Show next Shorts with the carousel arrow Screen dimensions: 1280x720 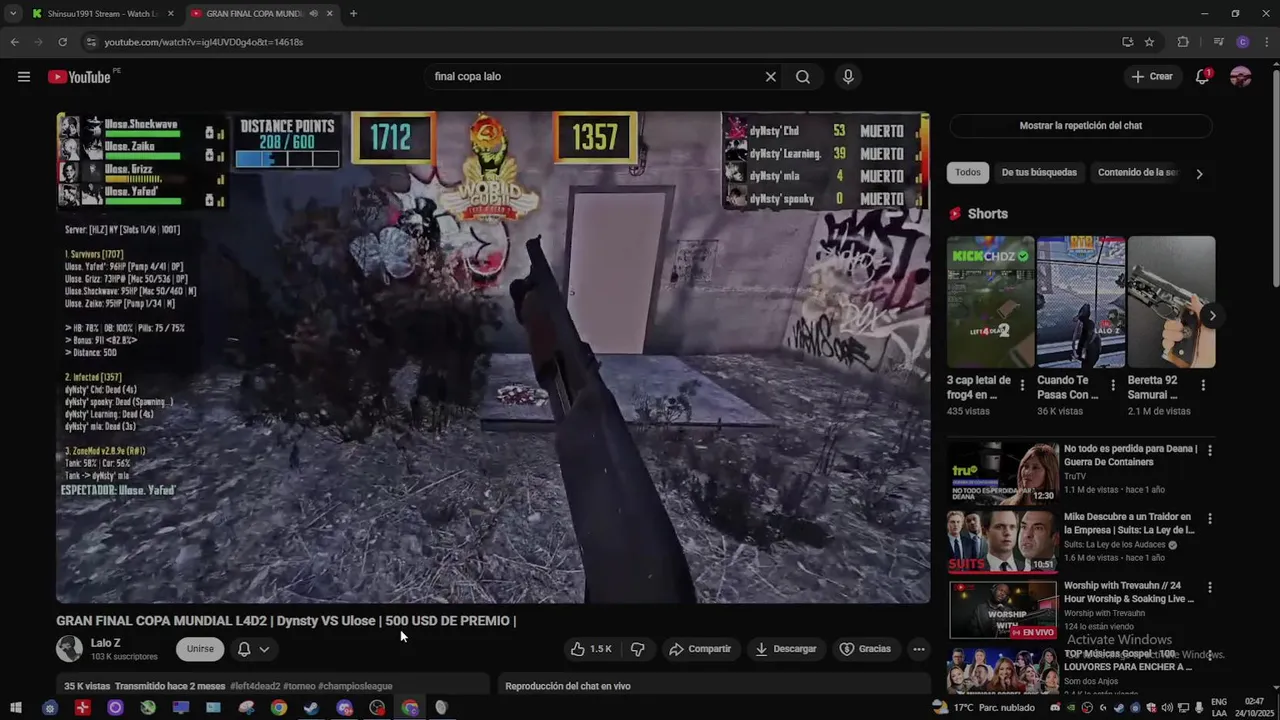point(1212,316)
